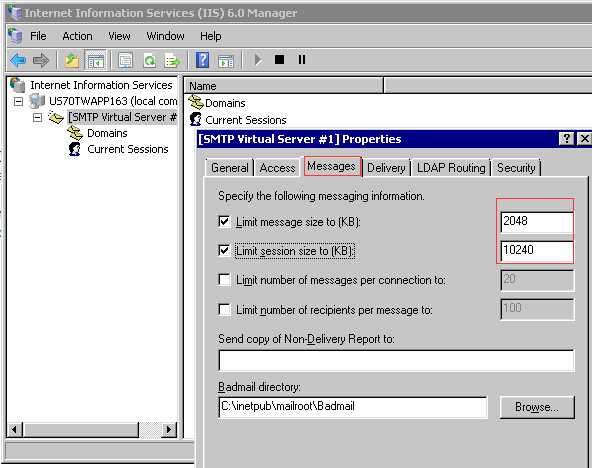Click the Export list toolbar icon
Image resolution: width=592 pixels, height=468 pixels.
click(x=172, y=60)
